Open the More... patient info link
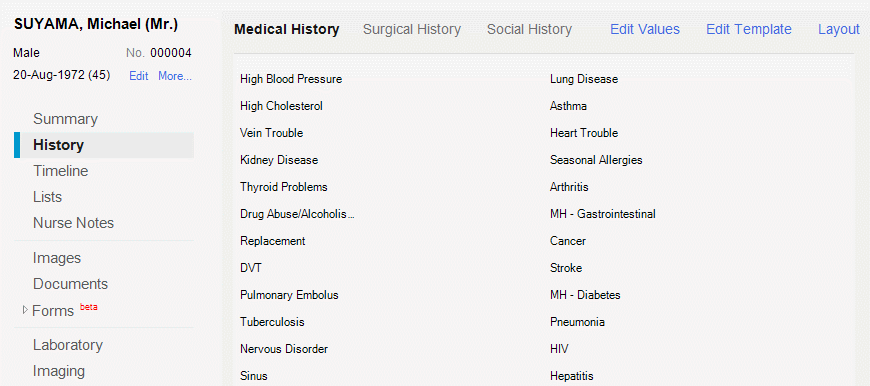The width and height of the screenshot is (870, 386). (x=175, y=76)
